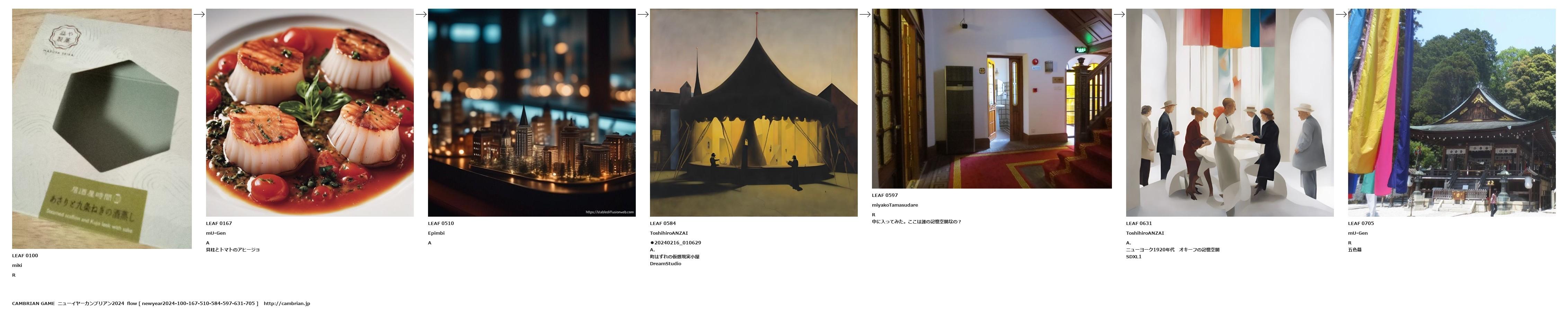Image resolution: width=1568 pixels, height=312 pixels.
Task: Open the dark circus tent painting
Action: [754, 113]
